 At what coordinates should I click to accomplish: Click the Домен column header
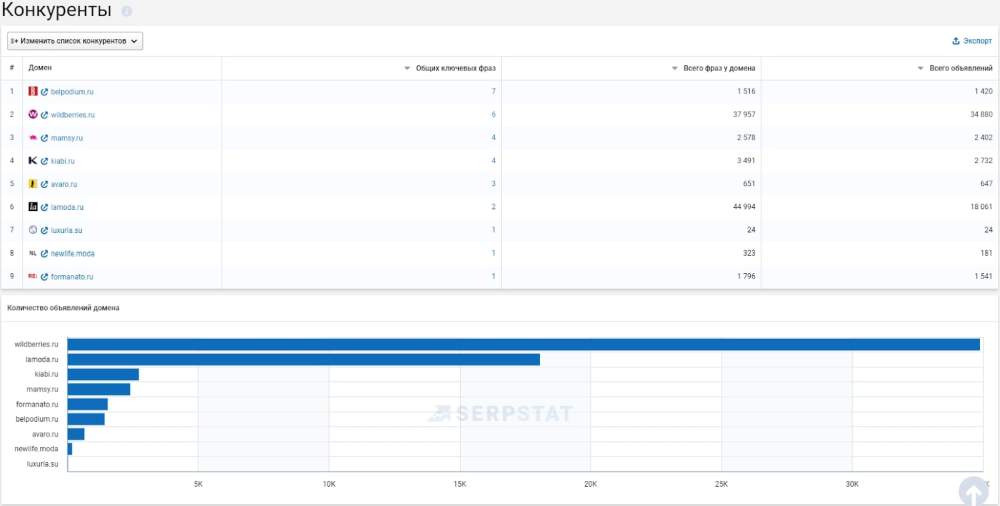(40, 68)
